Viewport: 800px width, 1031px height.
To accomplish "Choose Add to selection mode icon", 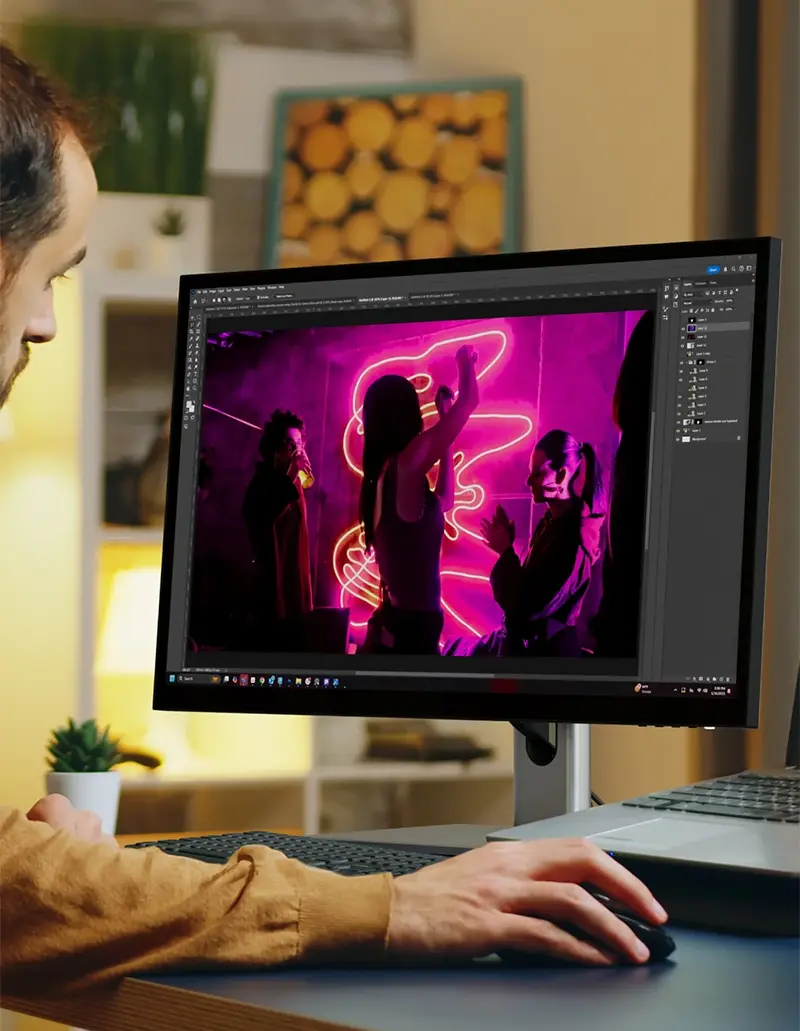I will coord(219,300).
